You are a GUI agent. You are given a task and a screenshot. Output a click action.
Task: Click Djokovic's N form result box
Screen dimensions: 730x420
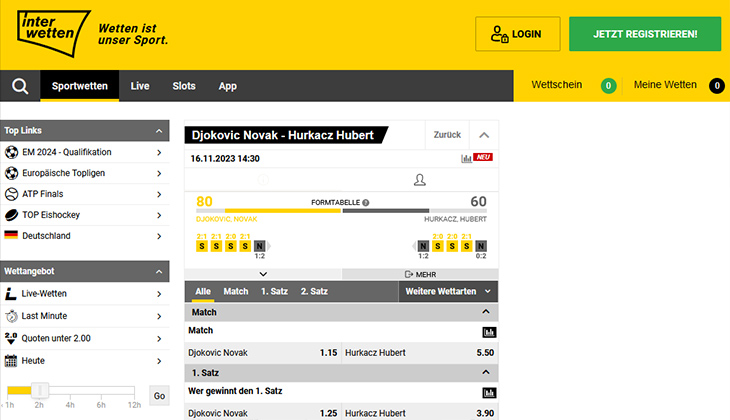tap(260, 246)
